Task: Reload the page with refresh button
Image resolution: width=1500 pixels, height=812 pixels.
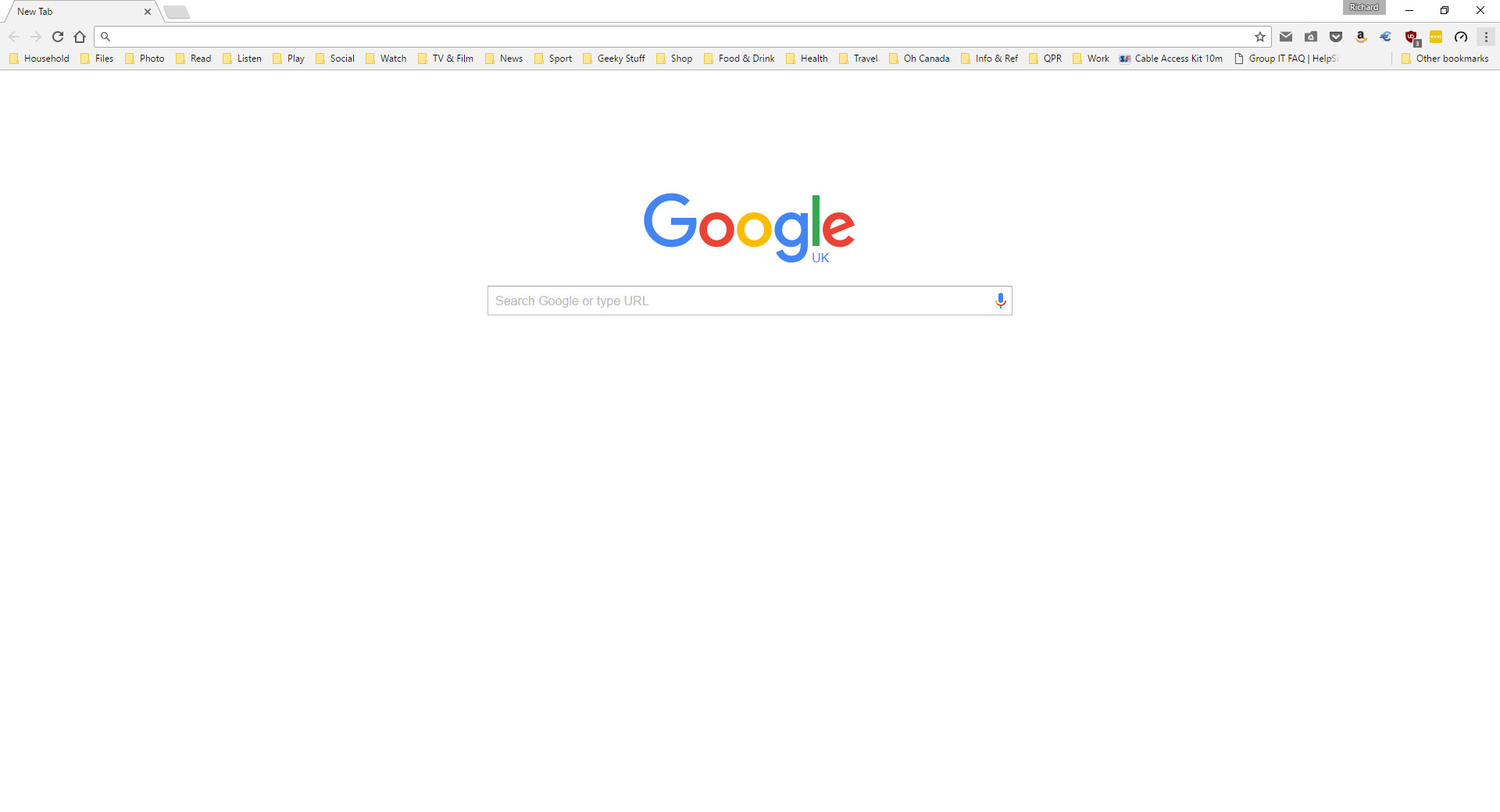Action: pos(58,37)
